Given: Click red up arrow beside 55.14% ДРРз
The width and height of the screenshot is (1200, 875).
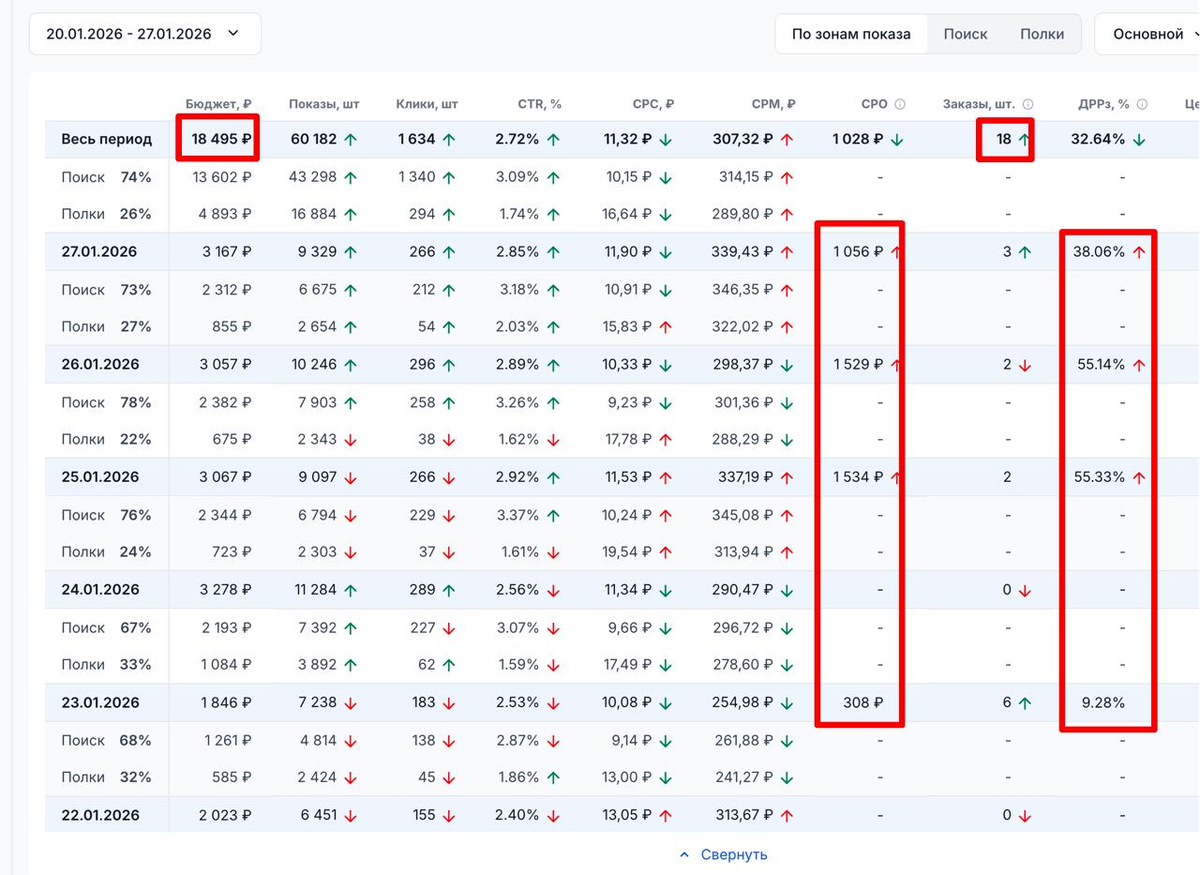Looking at the screenshot, I should click(1139, 365).
